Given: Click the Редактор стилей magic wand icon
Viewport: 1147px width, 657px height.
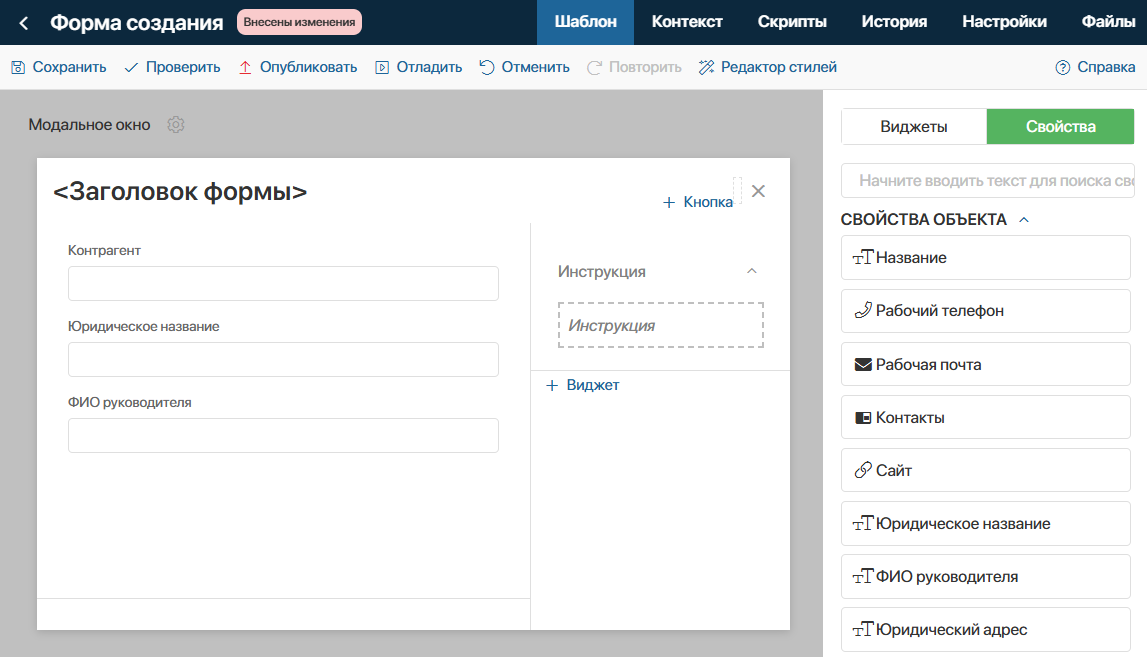Looking at the screenshot, I should tap(706, 67).
